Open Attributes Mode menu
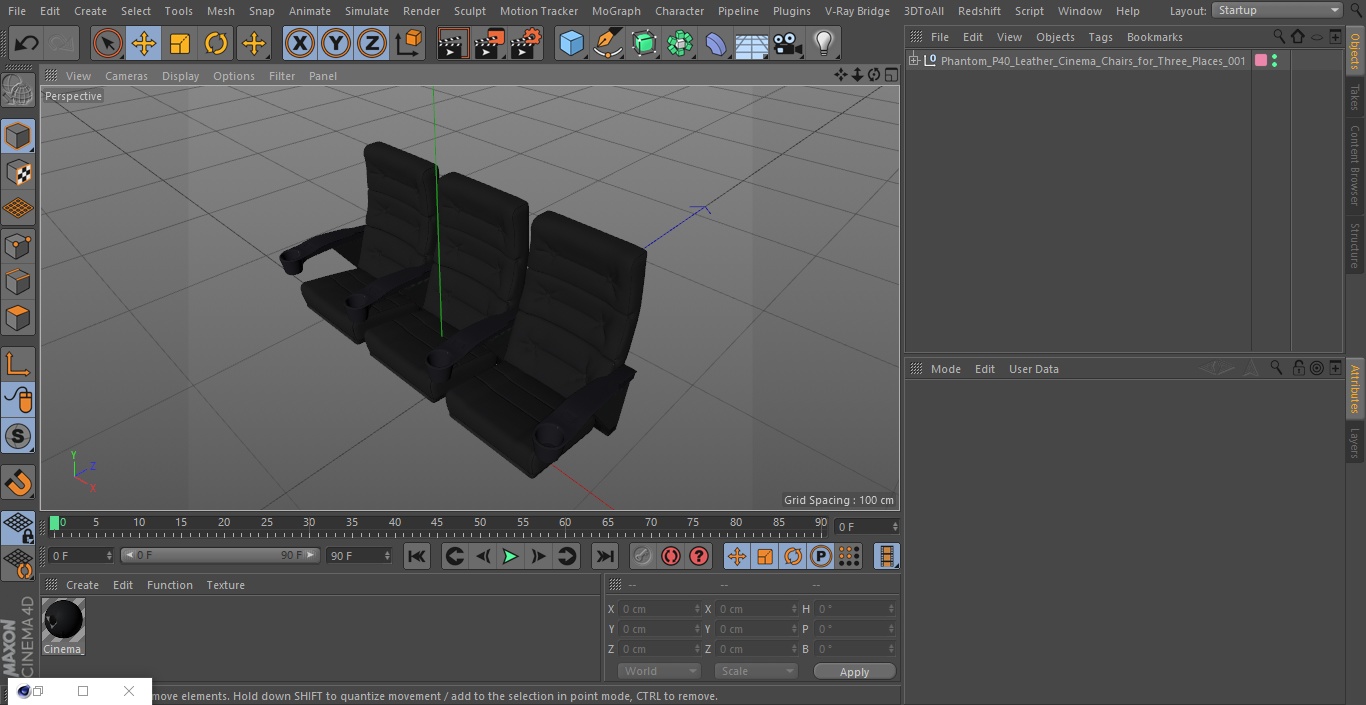The image size is (1366, 705). [x=945, y=369]
